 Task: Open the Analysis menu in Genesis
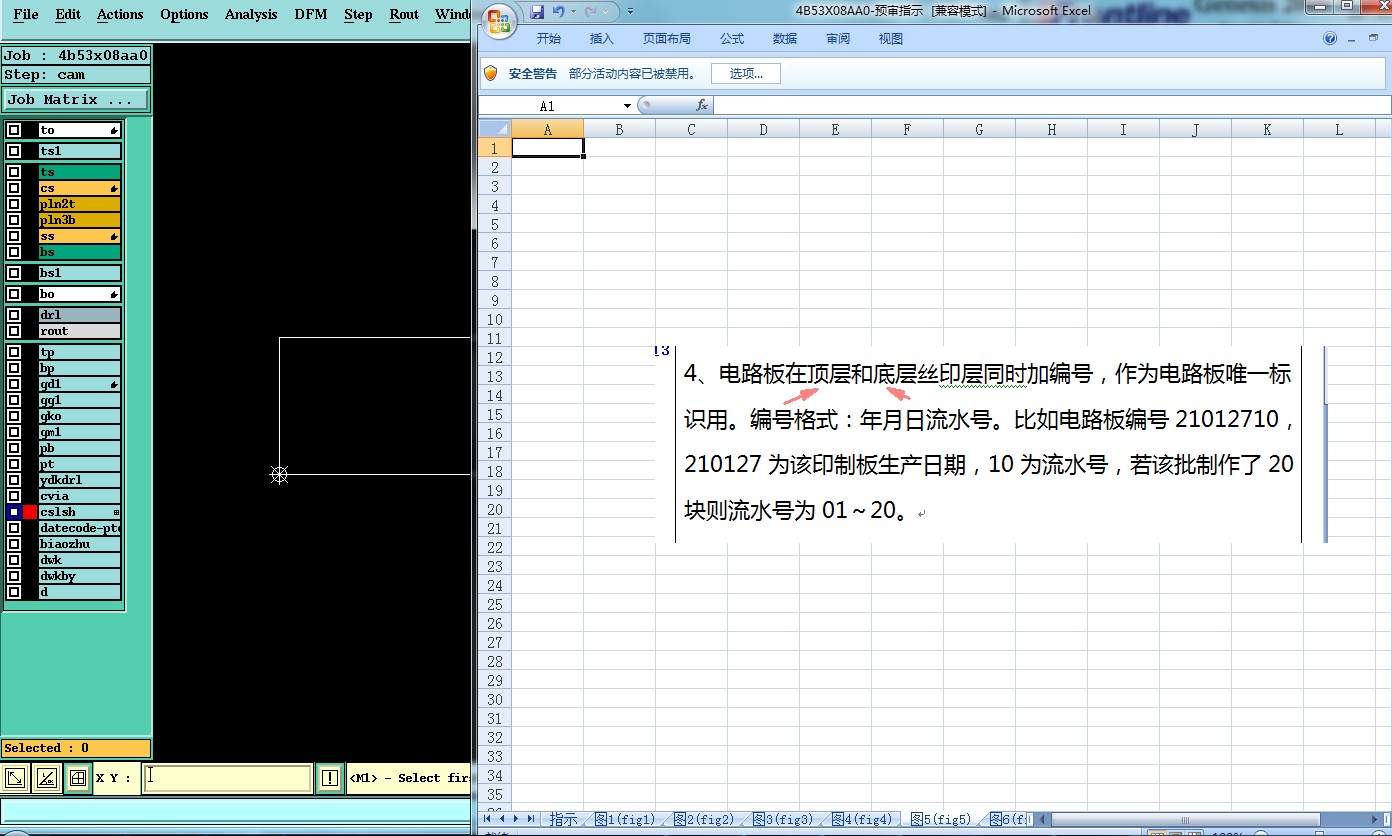pyautogui.click(x=251, y=14)
